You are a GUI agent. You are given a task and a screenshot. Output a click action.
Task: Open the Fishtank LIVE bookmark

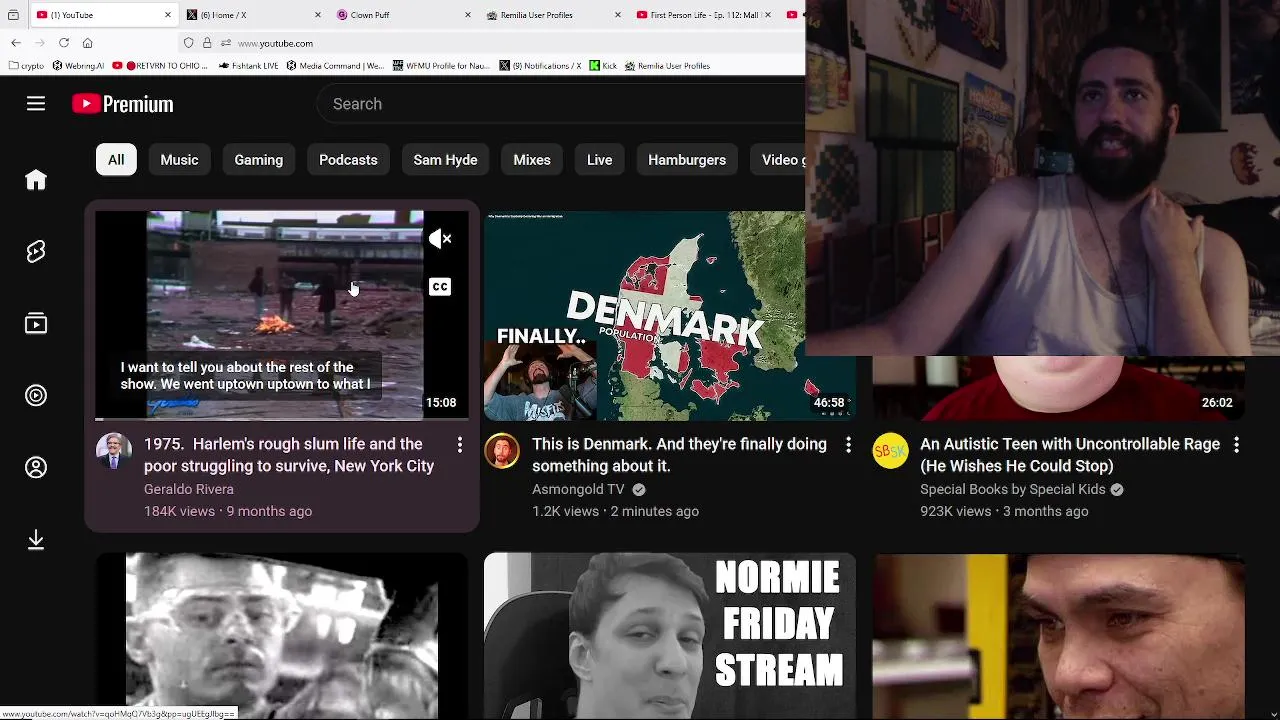248,66
